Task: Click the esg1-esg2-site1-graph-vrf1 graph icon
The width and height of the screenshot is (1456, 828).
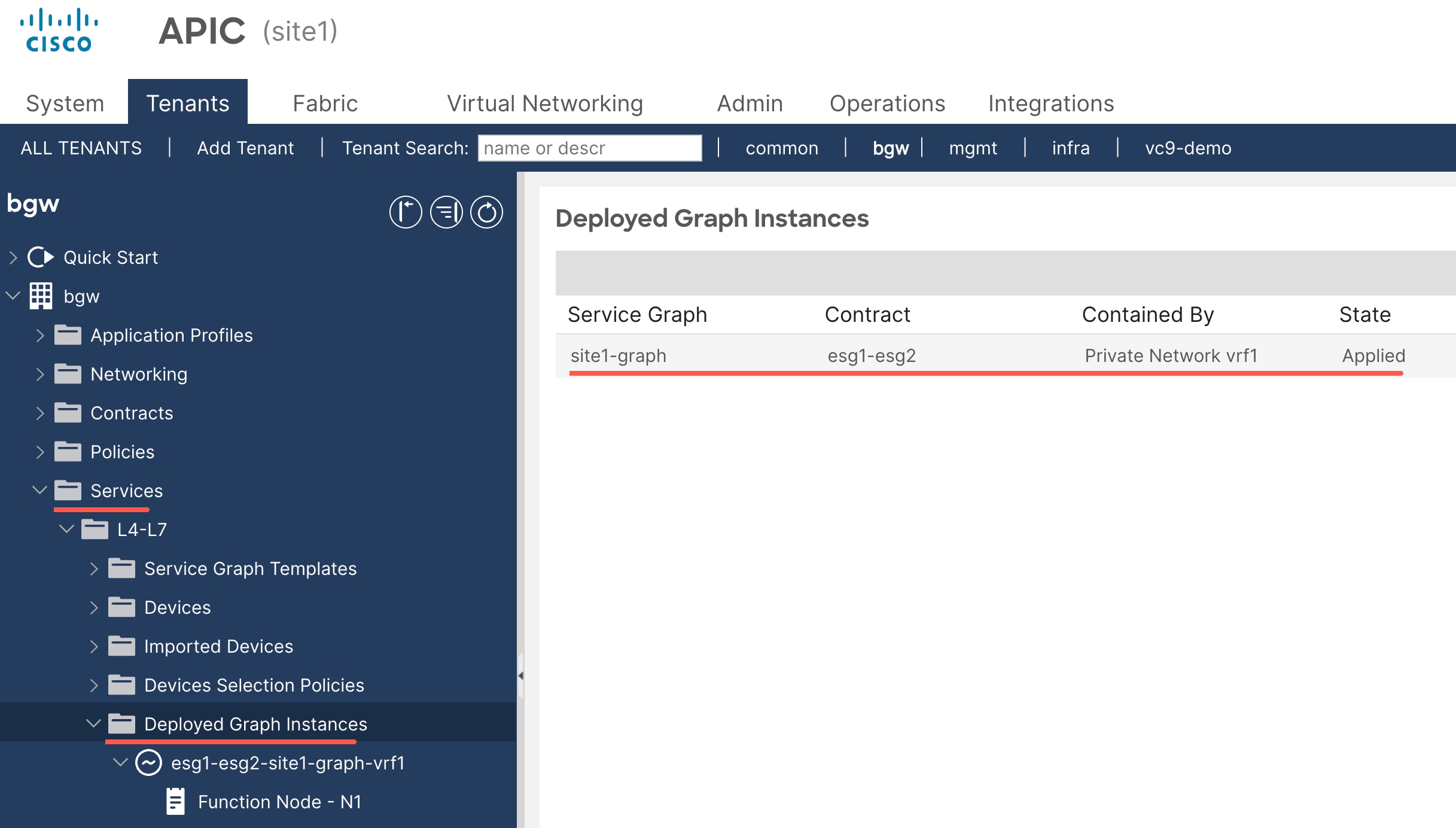Action: click(148, 763)
